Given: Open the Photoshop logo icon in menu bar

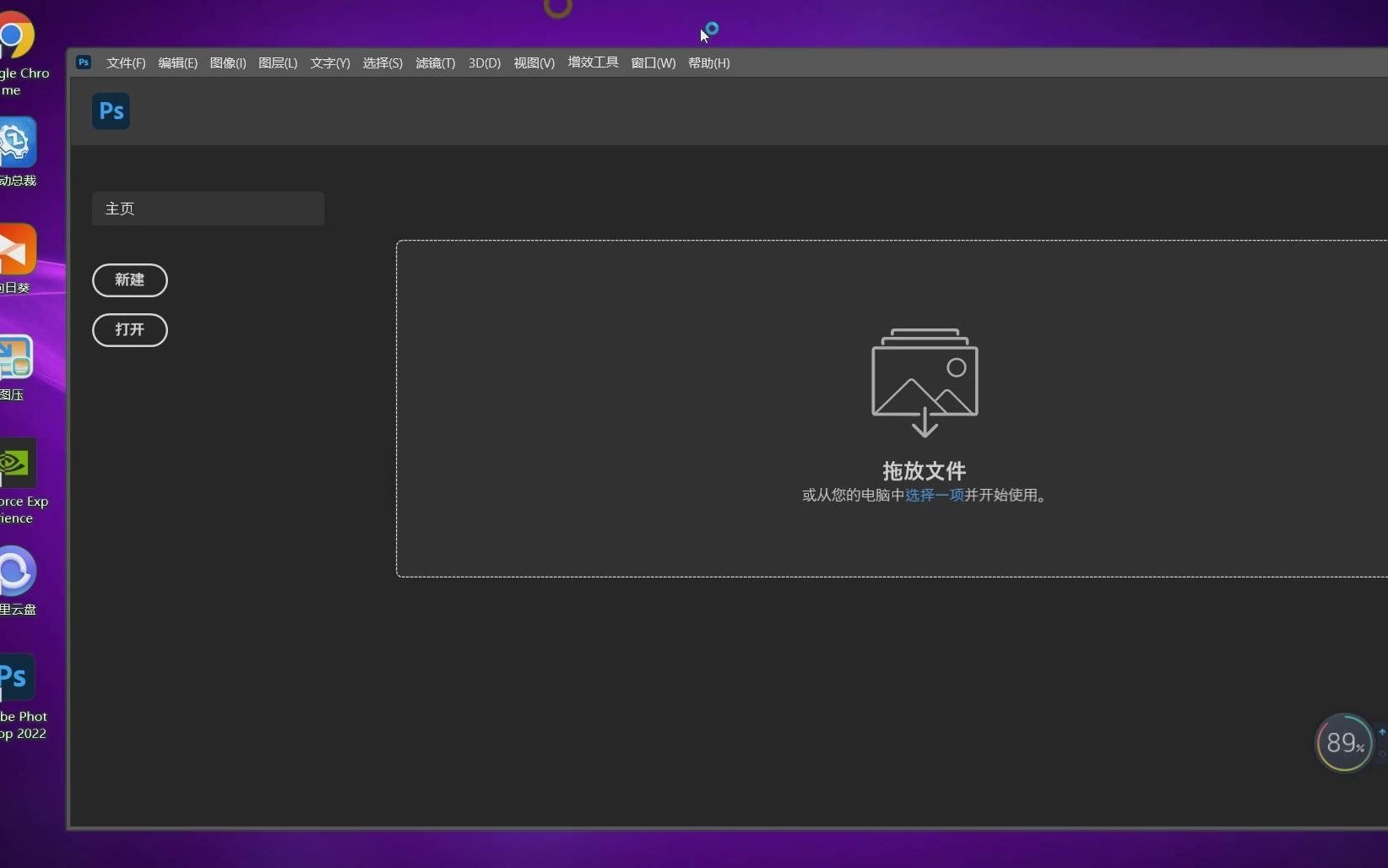Looking at the screenshot, I should [83, 62].
